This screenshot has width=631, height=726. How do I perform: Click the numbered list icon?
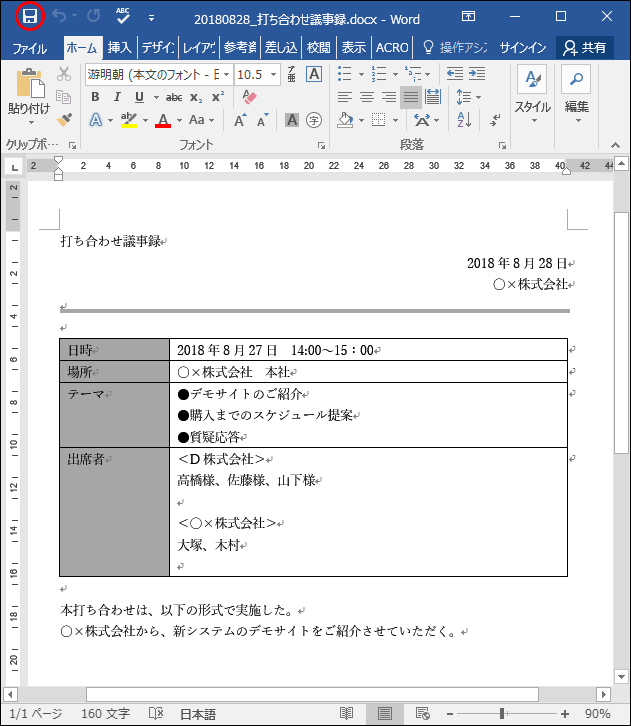pos(379,74)
